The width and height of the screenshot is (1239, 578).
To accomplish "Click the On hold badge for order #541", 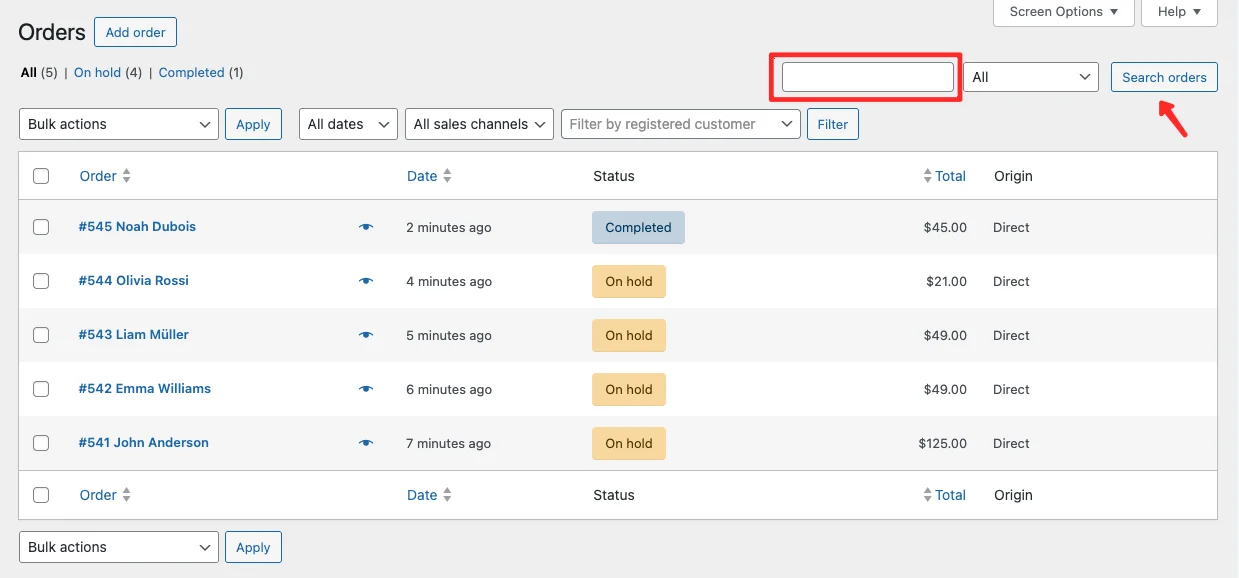I will pyautogui.click(x=629, y=443).
